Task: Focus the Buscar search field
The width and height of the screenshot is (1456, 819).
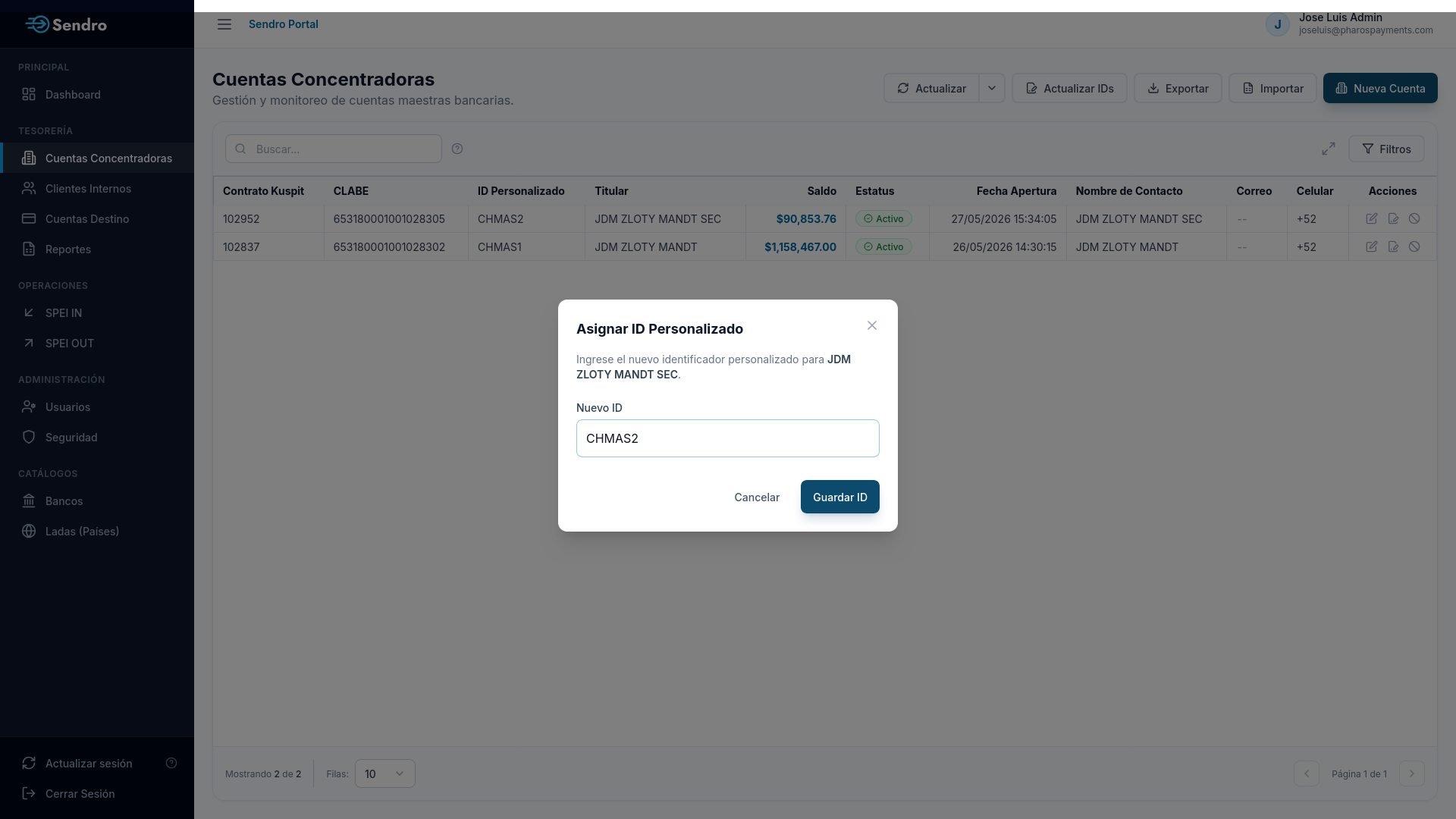Action: coord(334,149)
